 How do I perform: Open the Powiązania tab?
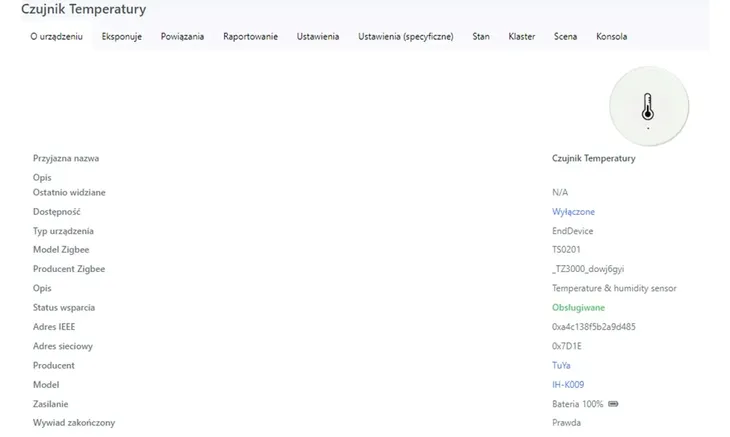[x=182, y=36]
